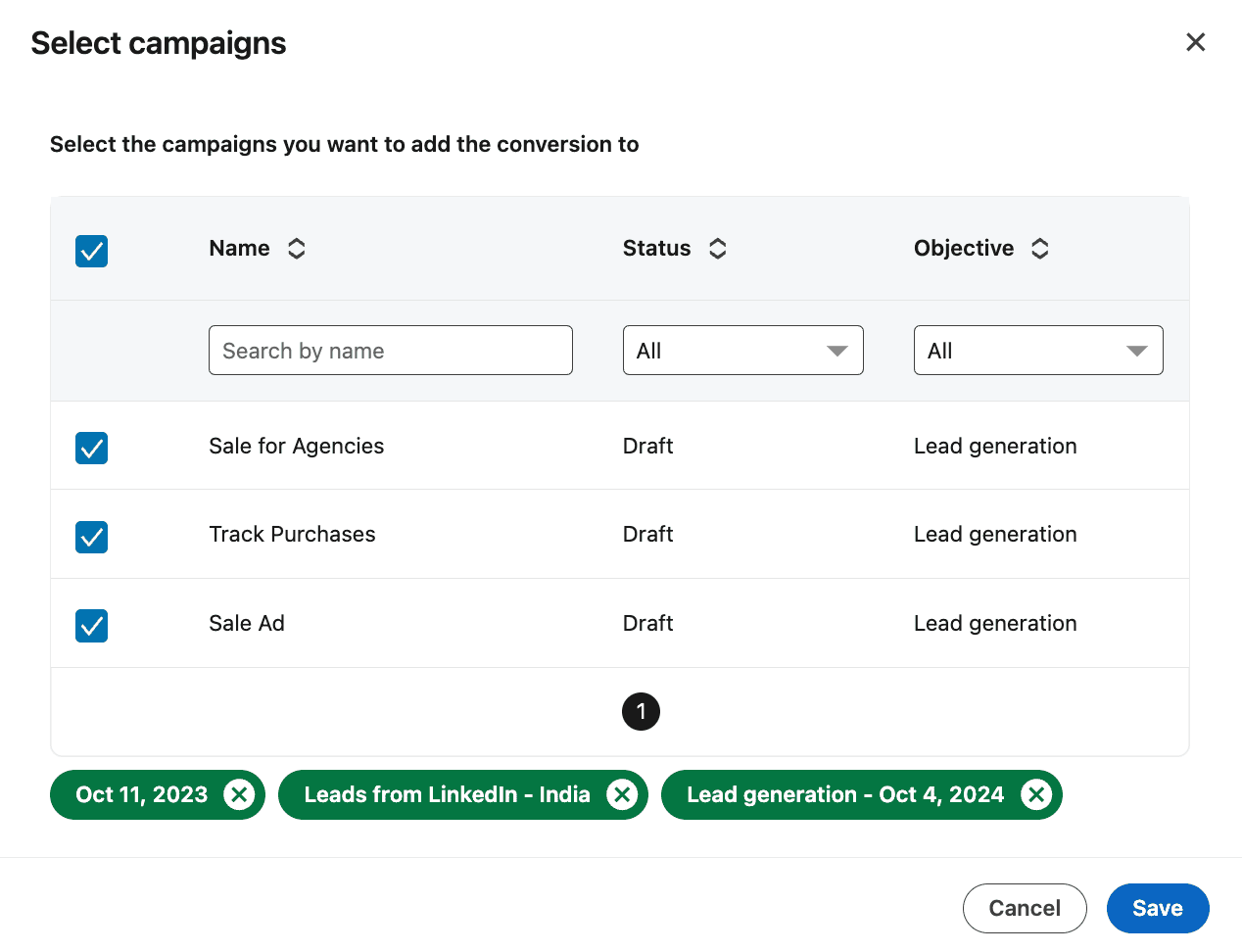Sort campaigns by Status column

pos(717,249)
